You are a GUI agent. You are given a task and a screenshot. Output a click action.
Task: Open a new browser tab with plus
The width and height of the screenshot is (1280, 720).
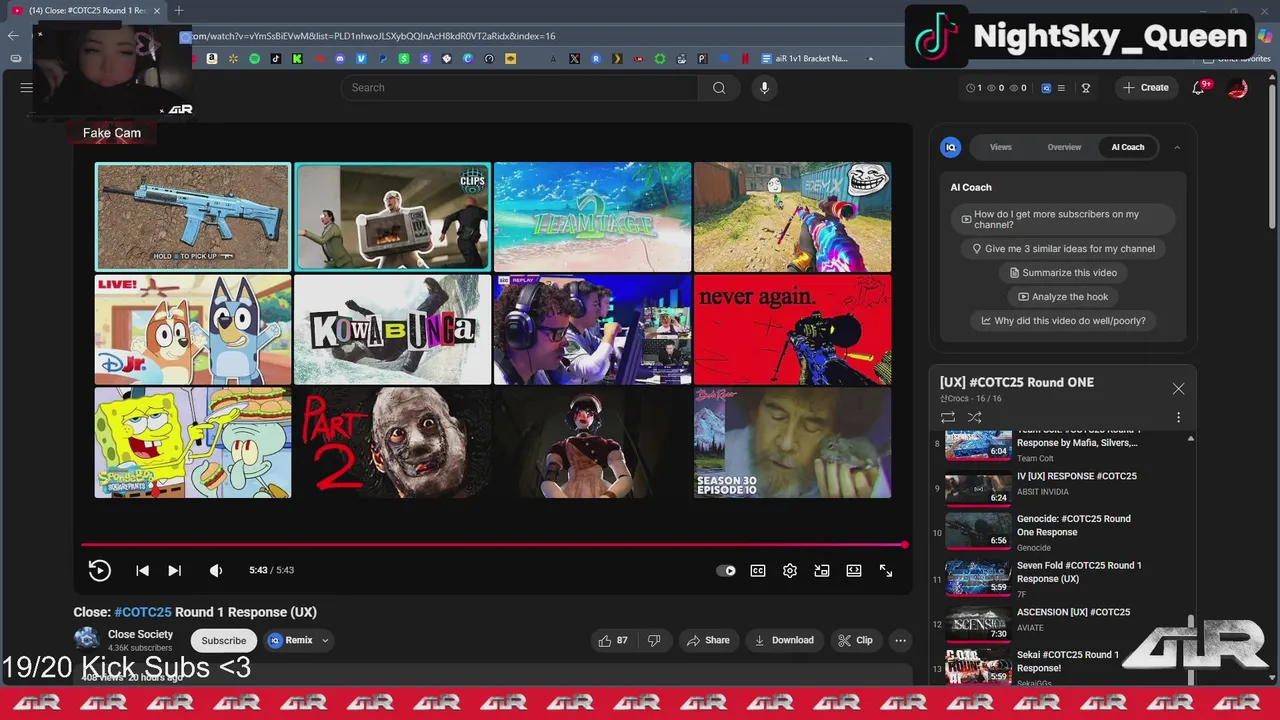[x=178, y=11]
